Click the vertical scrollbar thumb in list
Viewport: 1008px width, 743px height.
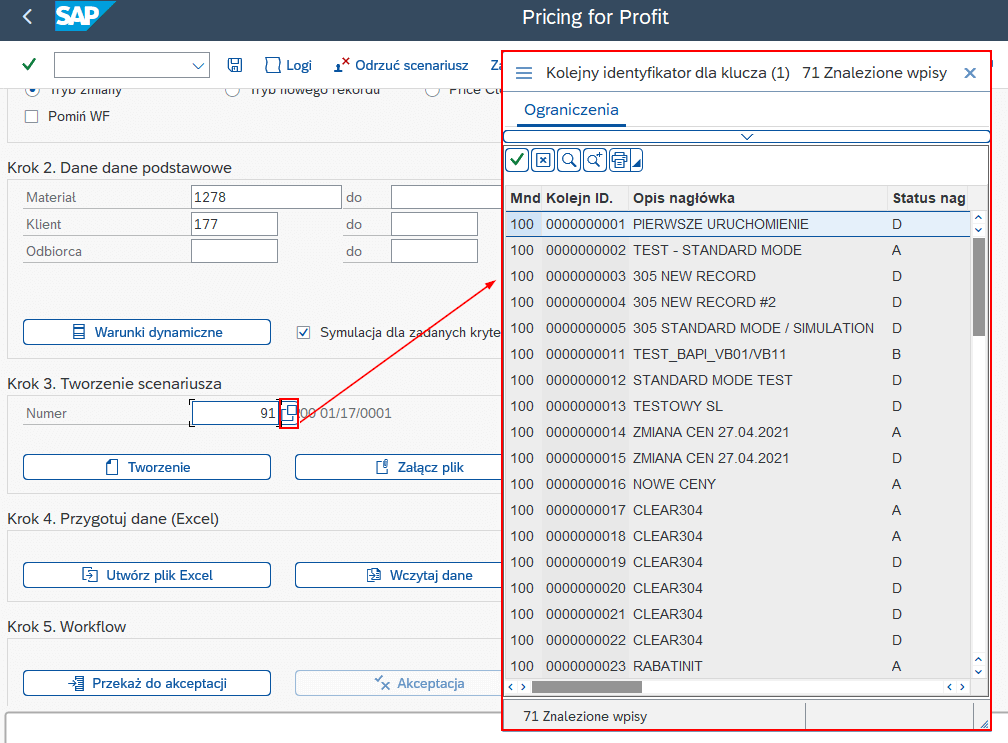tap(978, 287)
